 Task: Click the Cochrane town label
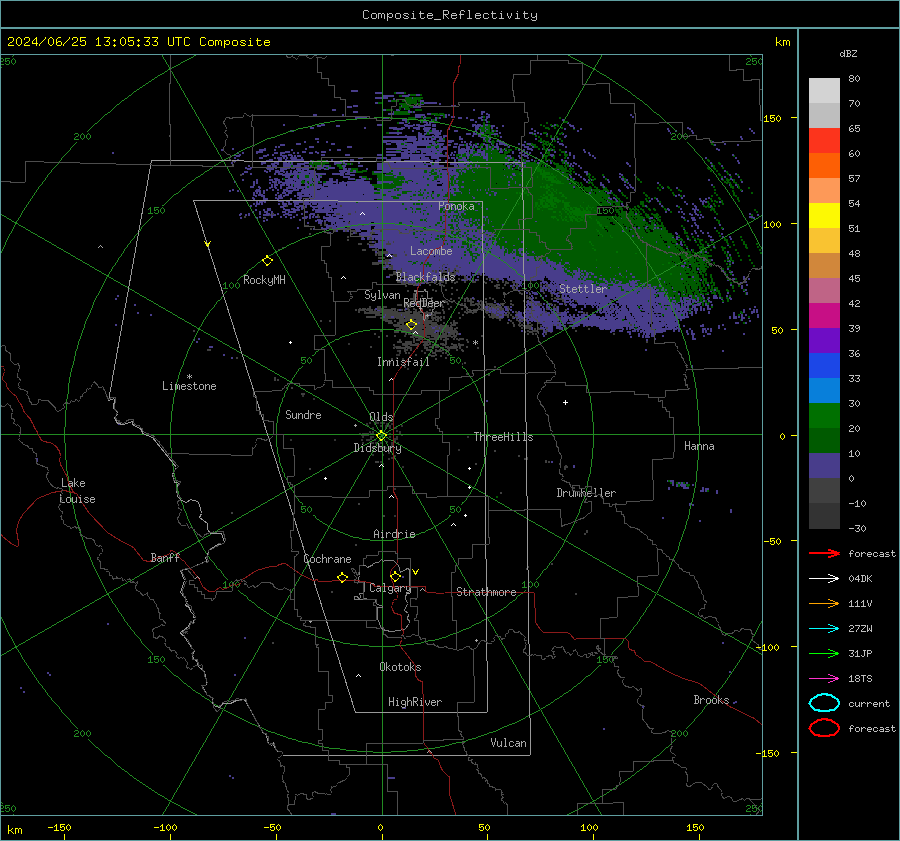pos(327,559)
